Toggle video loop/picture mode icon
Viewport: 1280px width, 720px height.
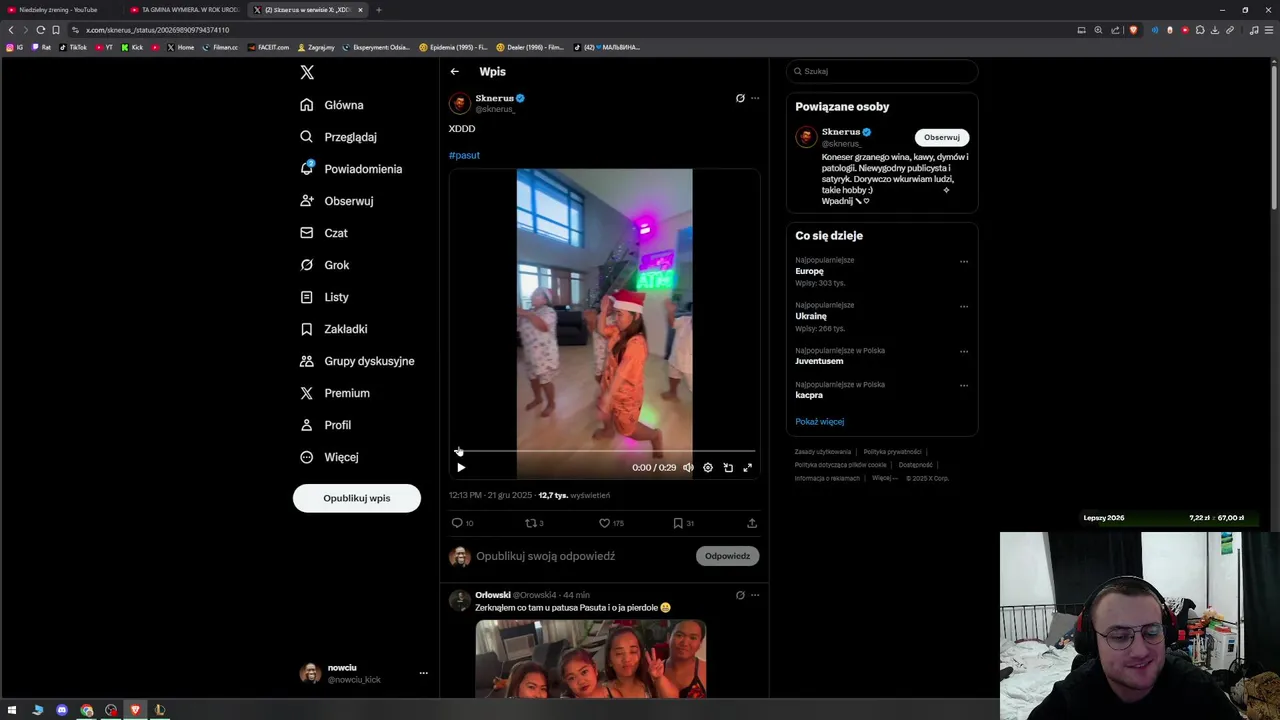(728, 467)
